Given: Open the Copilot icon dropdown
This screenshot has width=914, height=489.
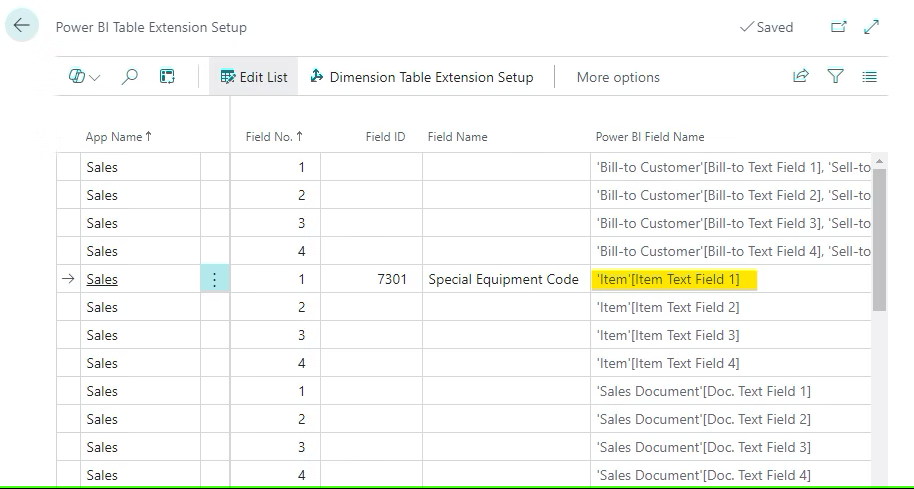Looking at the screenshot, I should (x=85, y=76).
